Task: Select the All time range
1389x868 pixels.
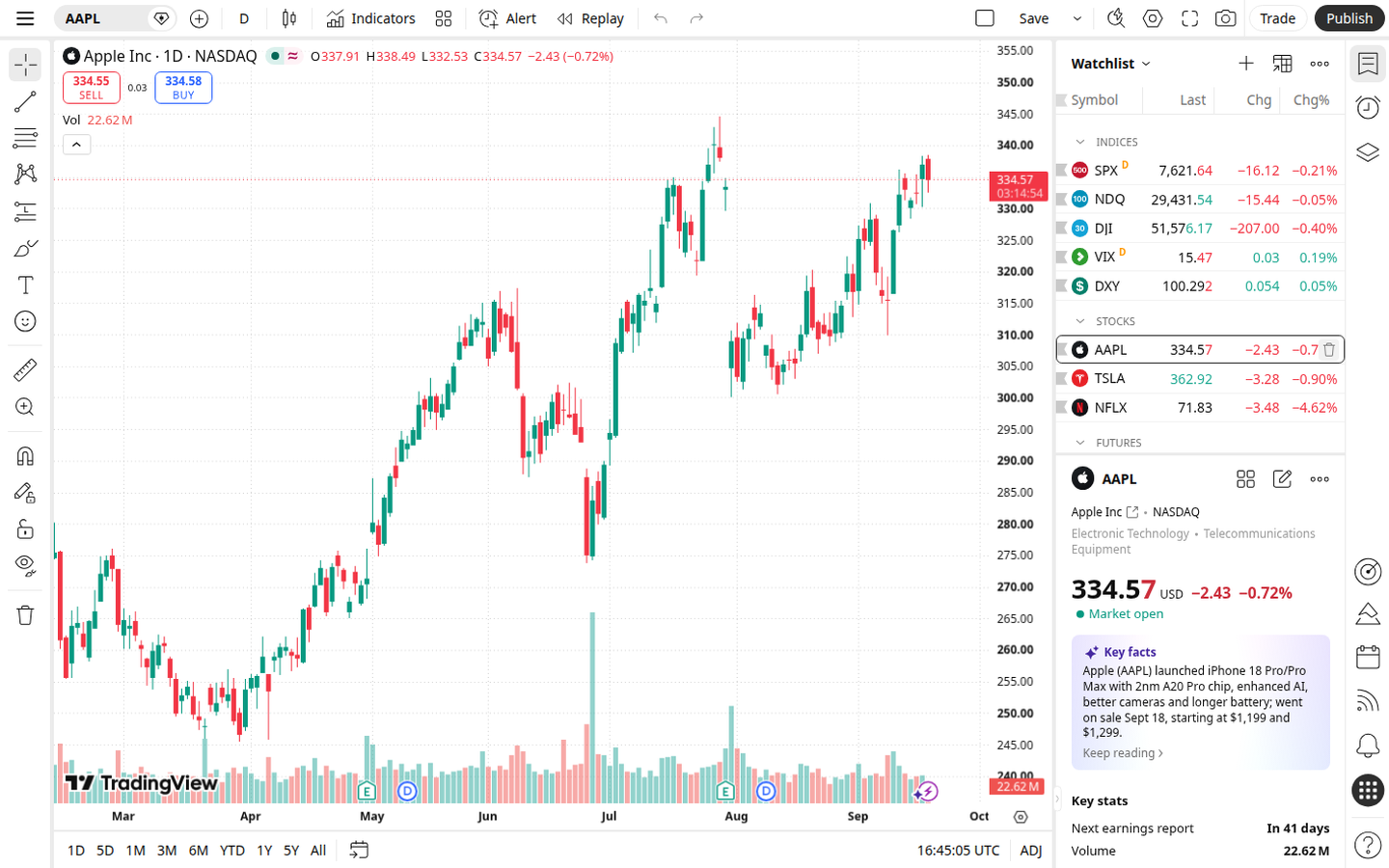Action: point(318,851)
